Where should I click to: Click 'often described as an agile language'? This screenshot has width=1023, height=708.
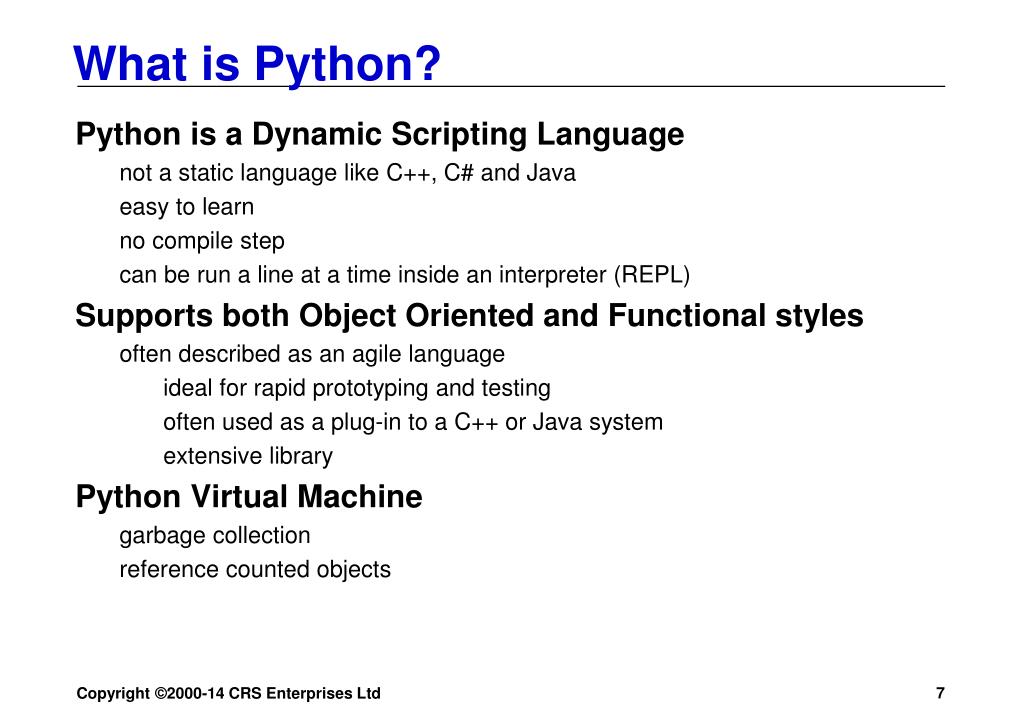pyautogui.click(x=312, y=354)
